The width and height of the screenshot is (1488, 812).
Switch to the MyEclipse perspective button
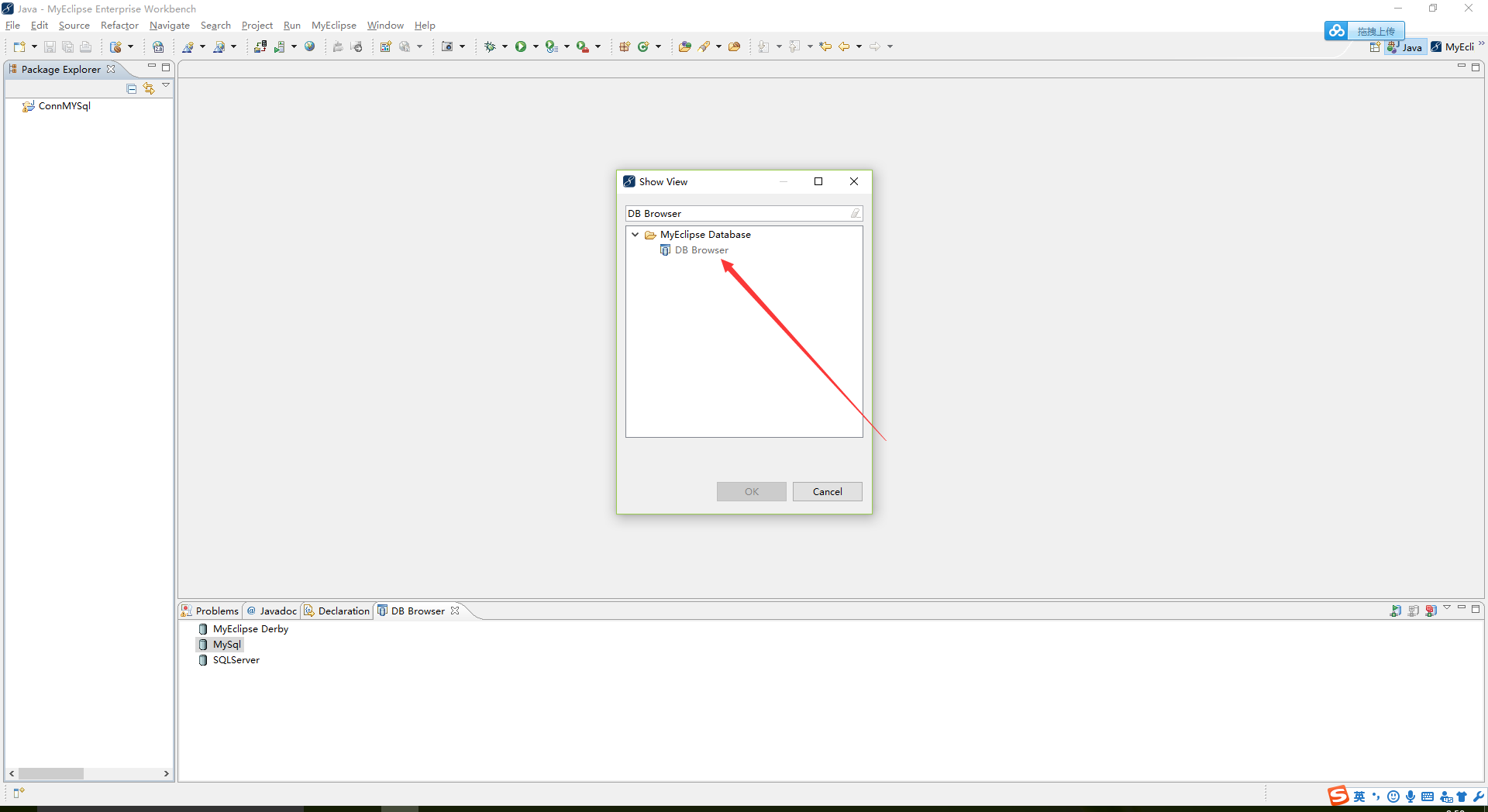click(1453, 47)
